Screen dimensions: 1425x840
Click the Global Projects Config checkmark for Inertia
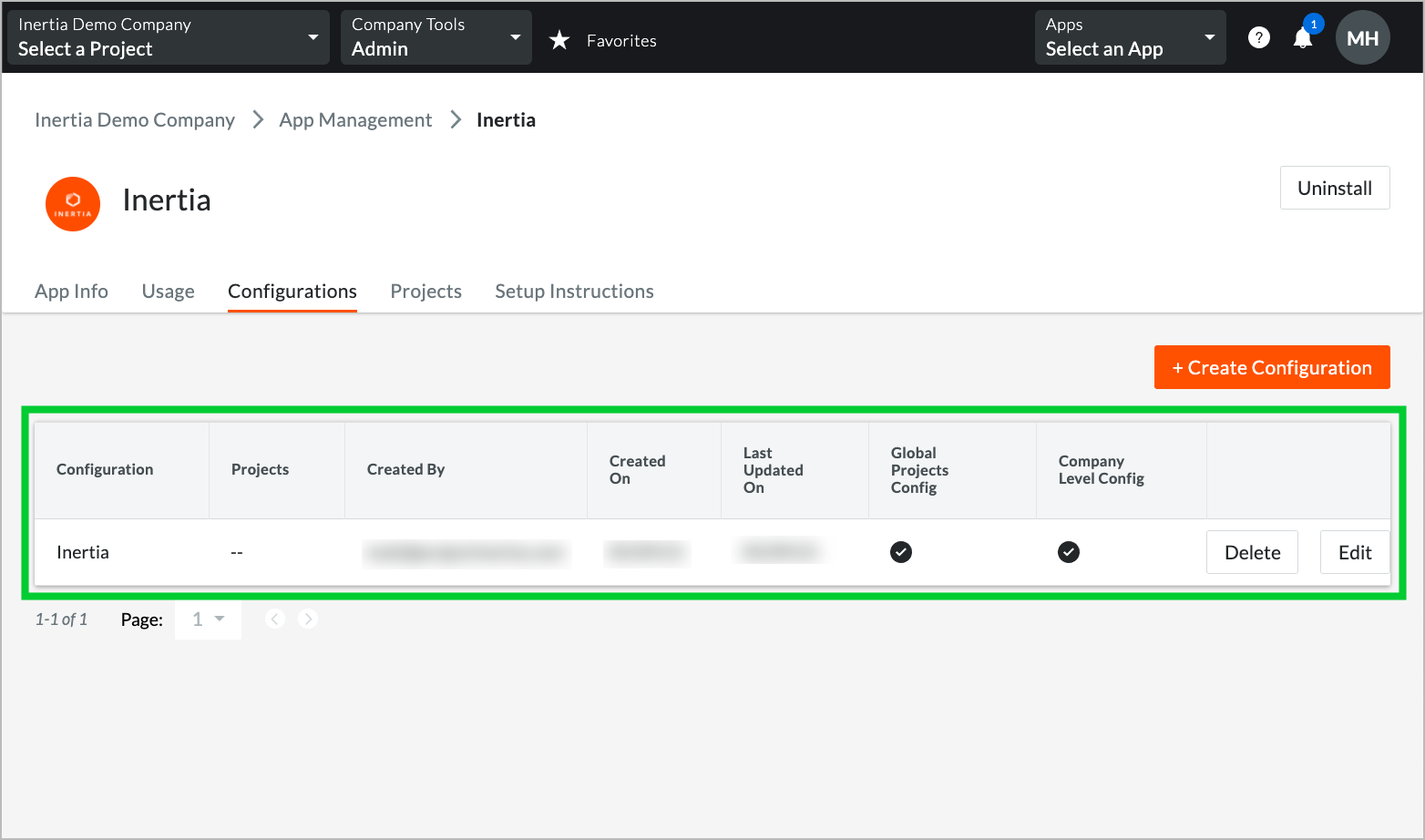[x=901, y=552]
